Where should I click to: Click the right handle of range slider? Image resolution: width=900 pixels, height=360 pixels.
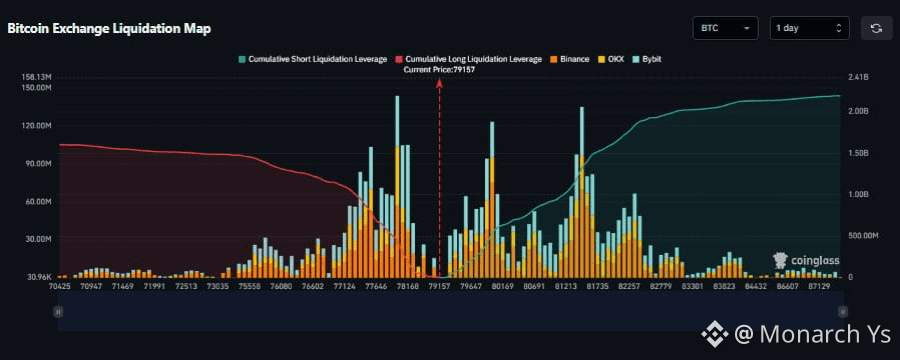(843, 311)
